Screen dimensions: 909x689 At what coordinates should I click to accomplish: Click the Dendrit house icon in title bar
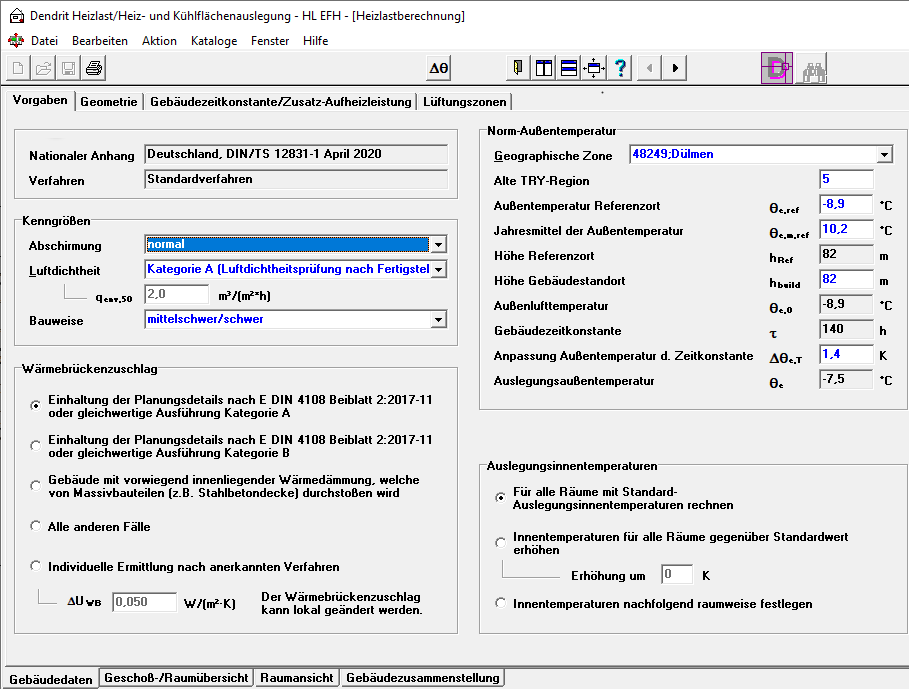(17, 16)
